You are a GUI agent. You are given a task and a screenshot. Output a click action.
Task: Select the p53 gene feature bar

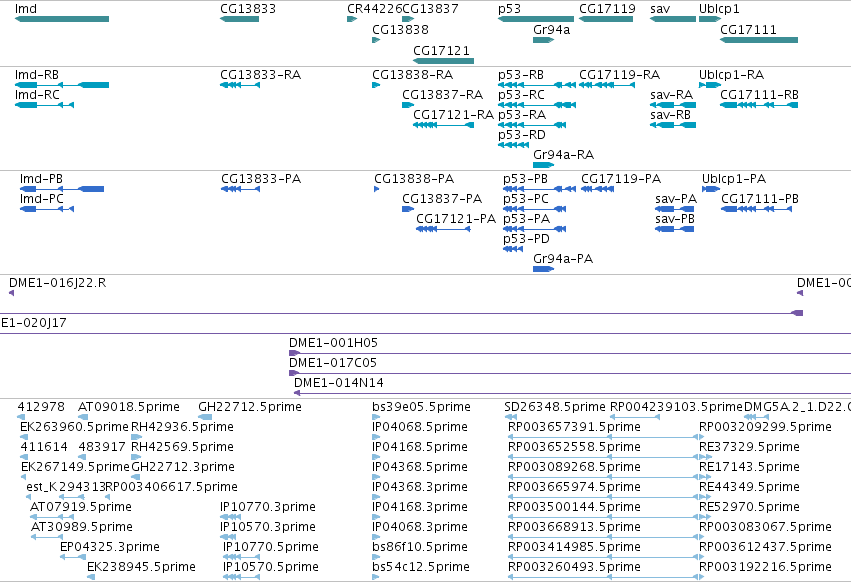[x=536, y=19]
